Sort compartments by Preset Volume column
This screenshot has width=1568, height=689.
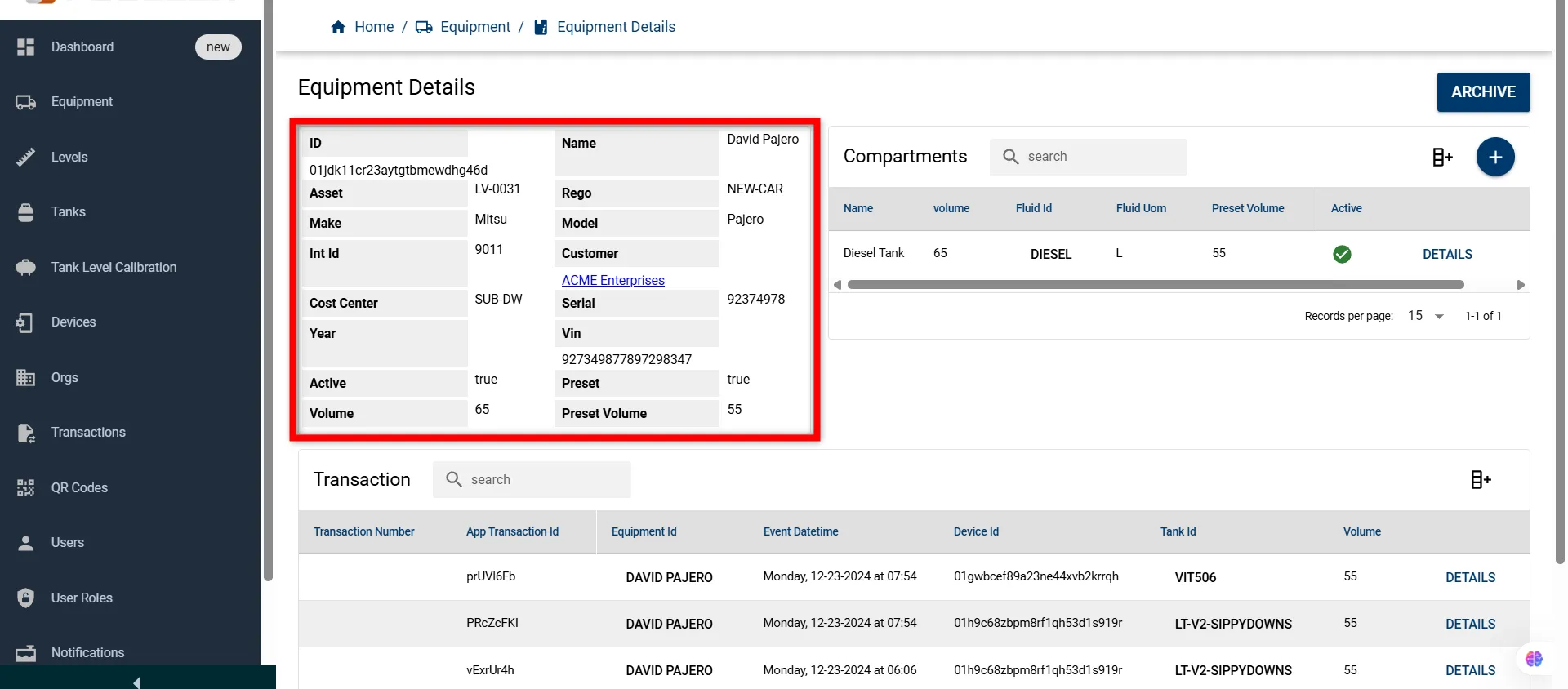point(1247,208)
